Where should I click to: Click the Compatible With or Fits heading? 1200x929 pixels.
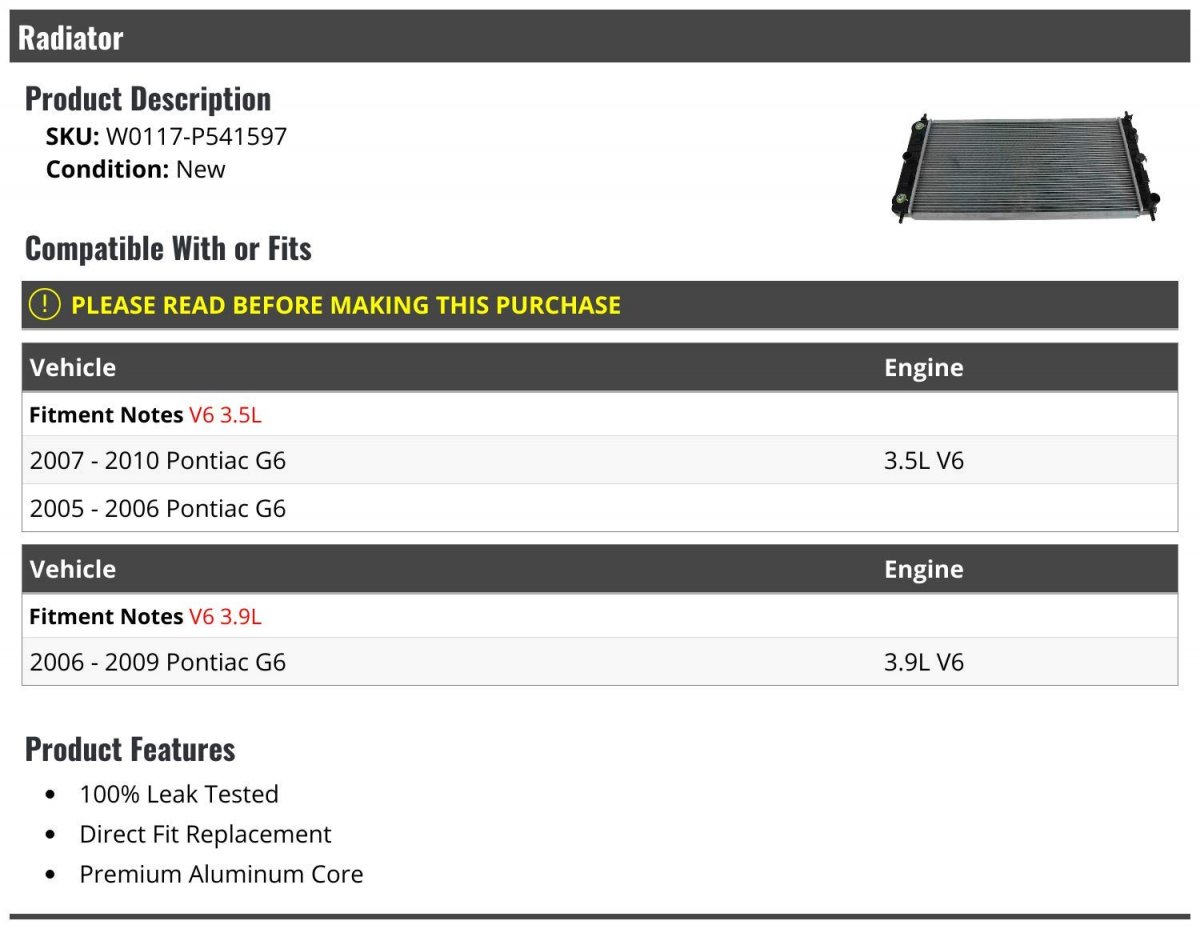coord(168,249)
